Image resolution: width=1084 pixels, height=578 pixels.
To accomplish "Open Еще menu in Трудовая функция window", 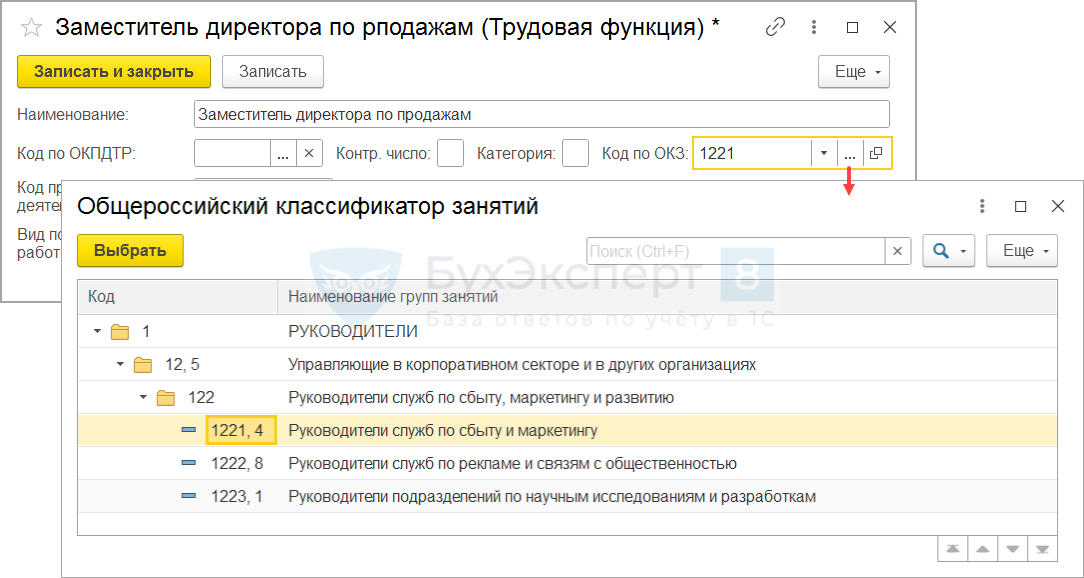I will tap(854, 72).
